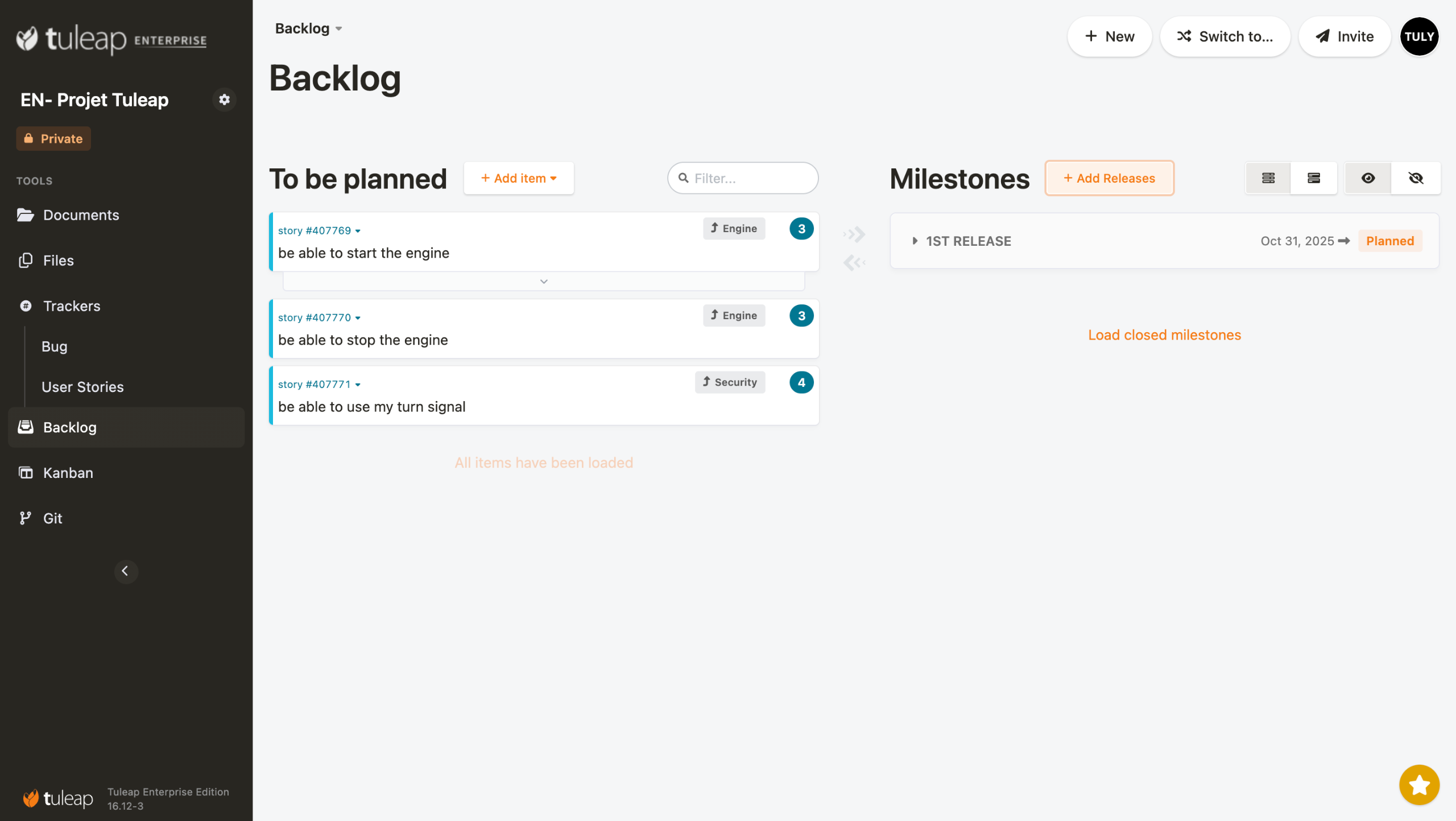Click Load closed milestones link
This screenshot has height=821, width=1456.
[x=1164, y=335]
